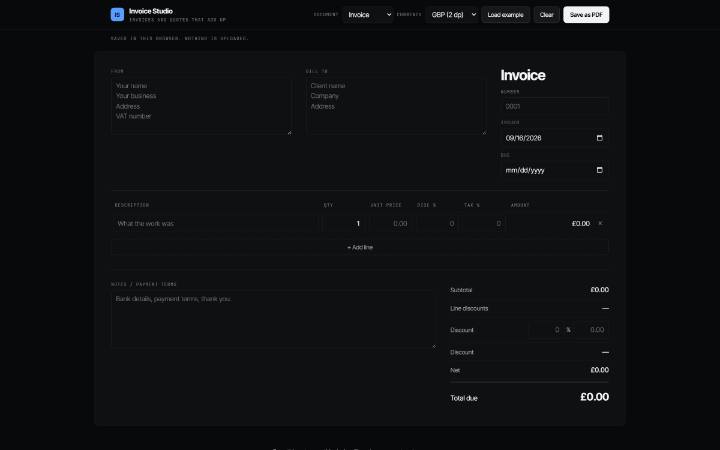Click the Subtotal amount £0.00
The height and width of the screenshot is (450, 720).
pos(600,290)
